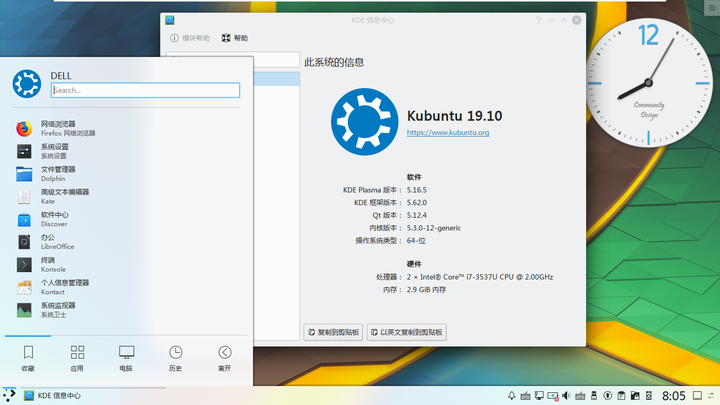Image resolution: width=720 pixels, height=405 pixels.
Task: Open Kate text editor from the launcher
Action: [x=126, y=197]
